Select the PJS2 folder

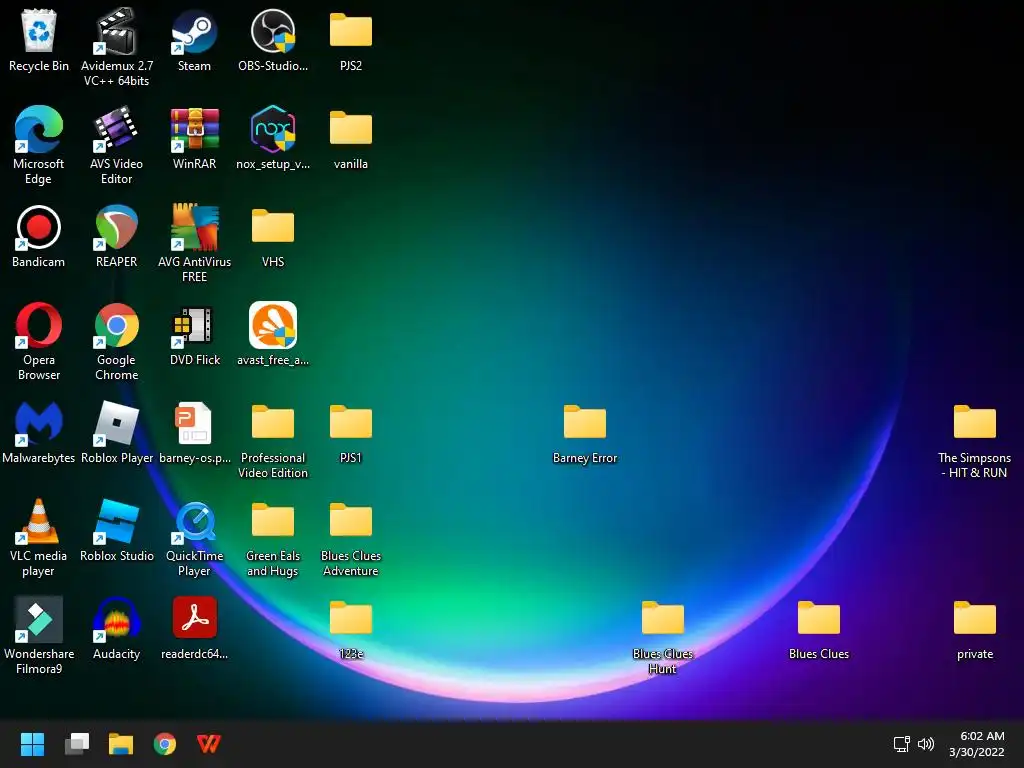(351, 31)
